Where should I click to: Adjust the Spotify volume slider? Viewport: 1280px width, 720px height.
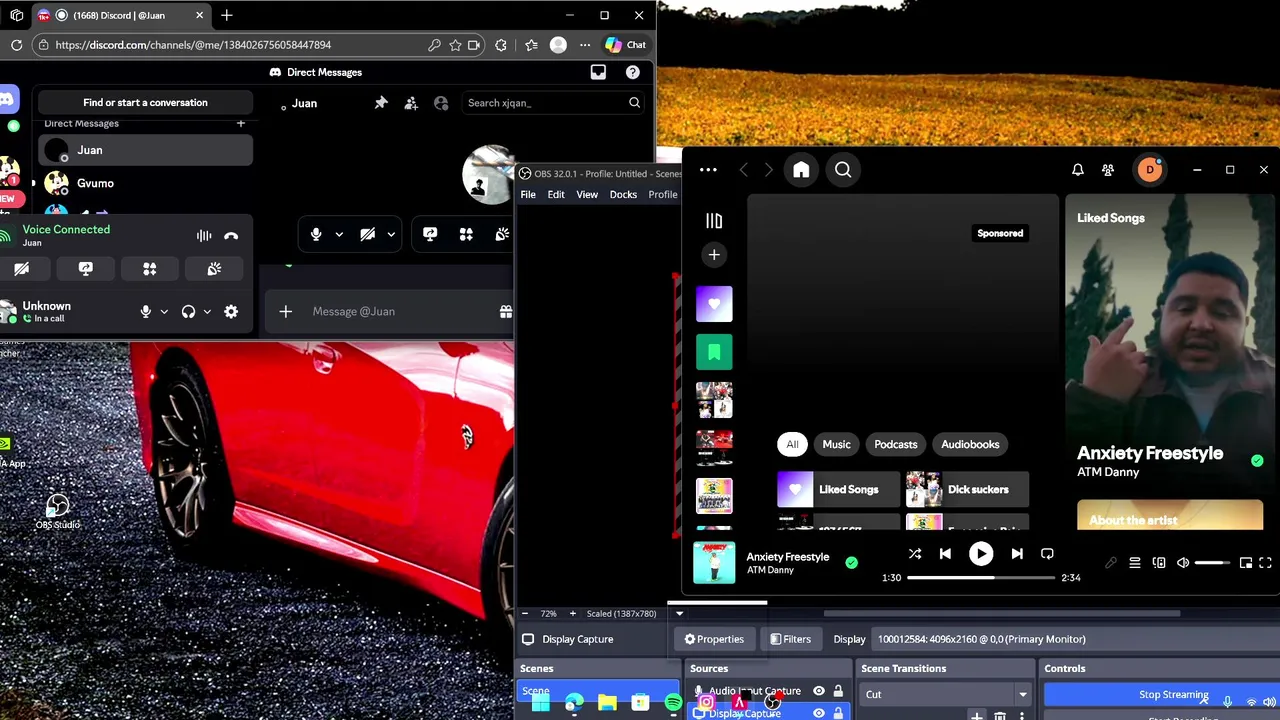[x=1213, y=563]
